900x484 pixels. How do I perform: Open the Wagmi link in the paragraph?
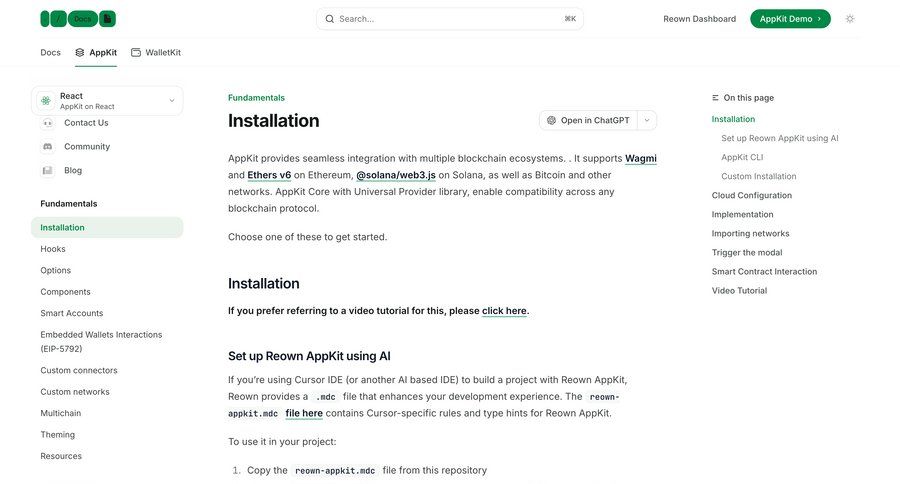pyautogui.click(x=641, y=159)
